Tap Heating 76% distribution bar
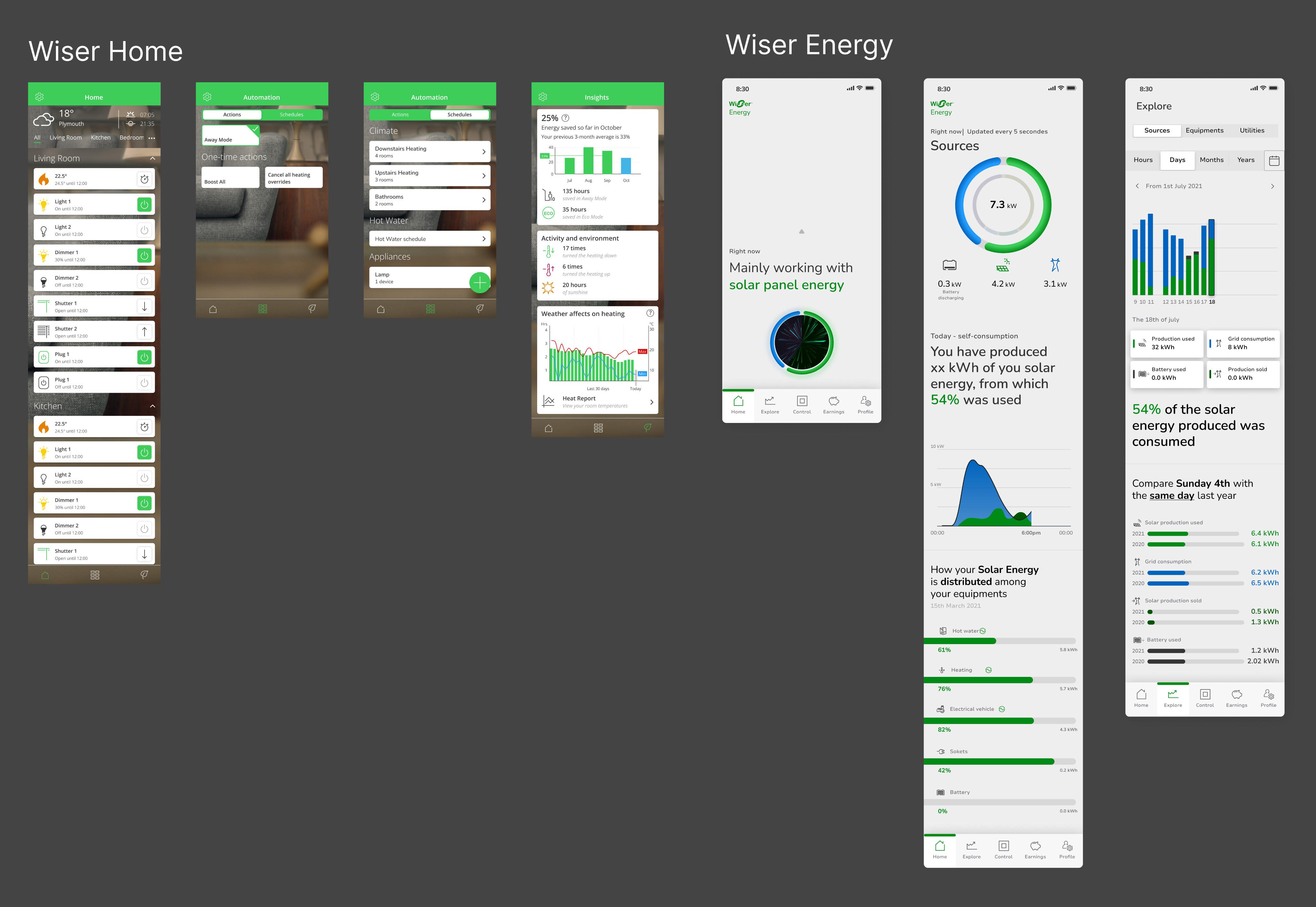Viewport: 1316px width, 907px height. (1000, 680)
